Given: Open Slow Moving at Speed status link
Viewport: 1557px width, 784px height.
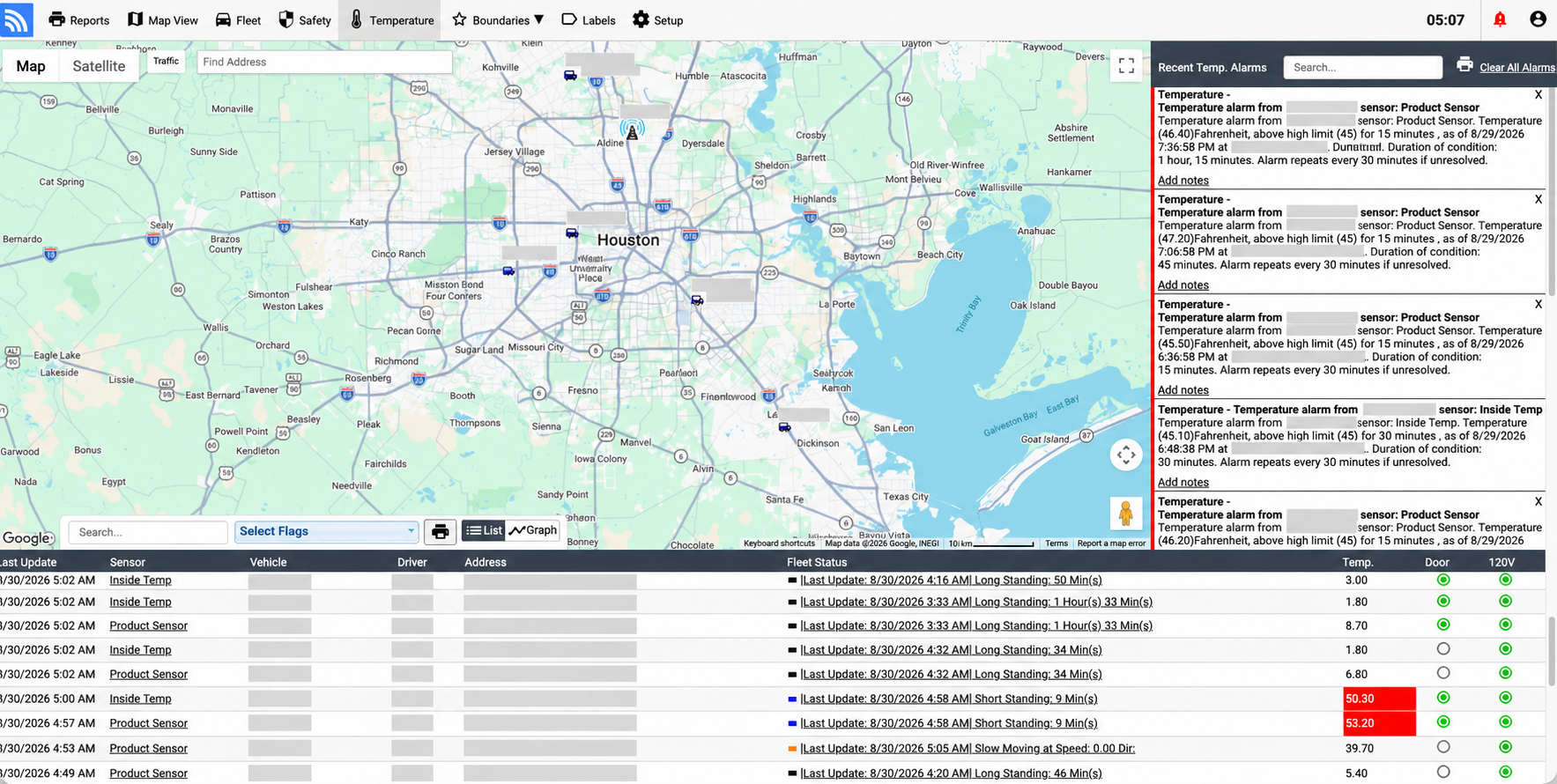Looking at the screenshot, I should [x=968, y=749].
